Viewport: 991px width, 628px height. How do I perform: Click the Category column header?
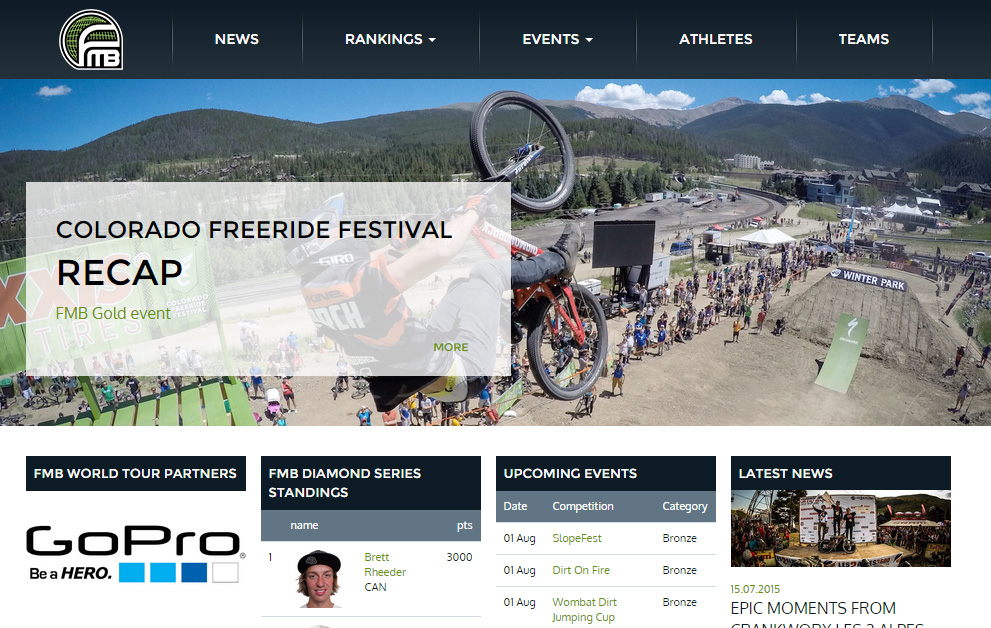(x=684, y=506)
